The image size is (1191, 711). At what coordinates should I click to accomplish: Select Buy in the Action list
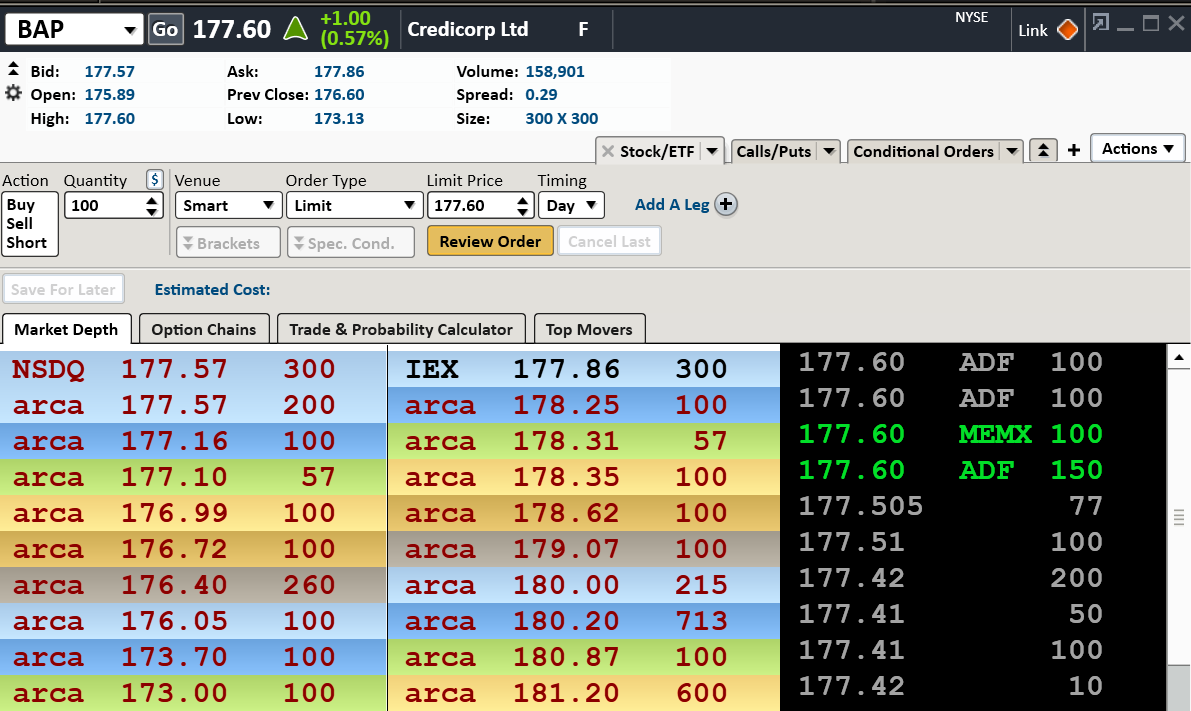click(21, 204)
